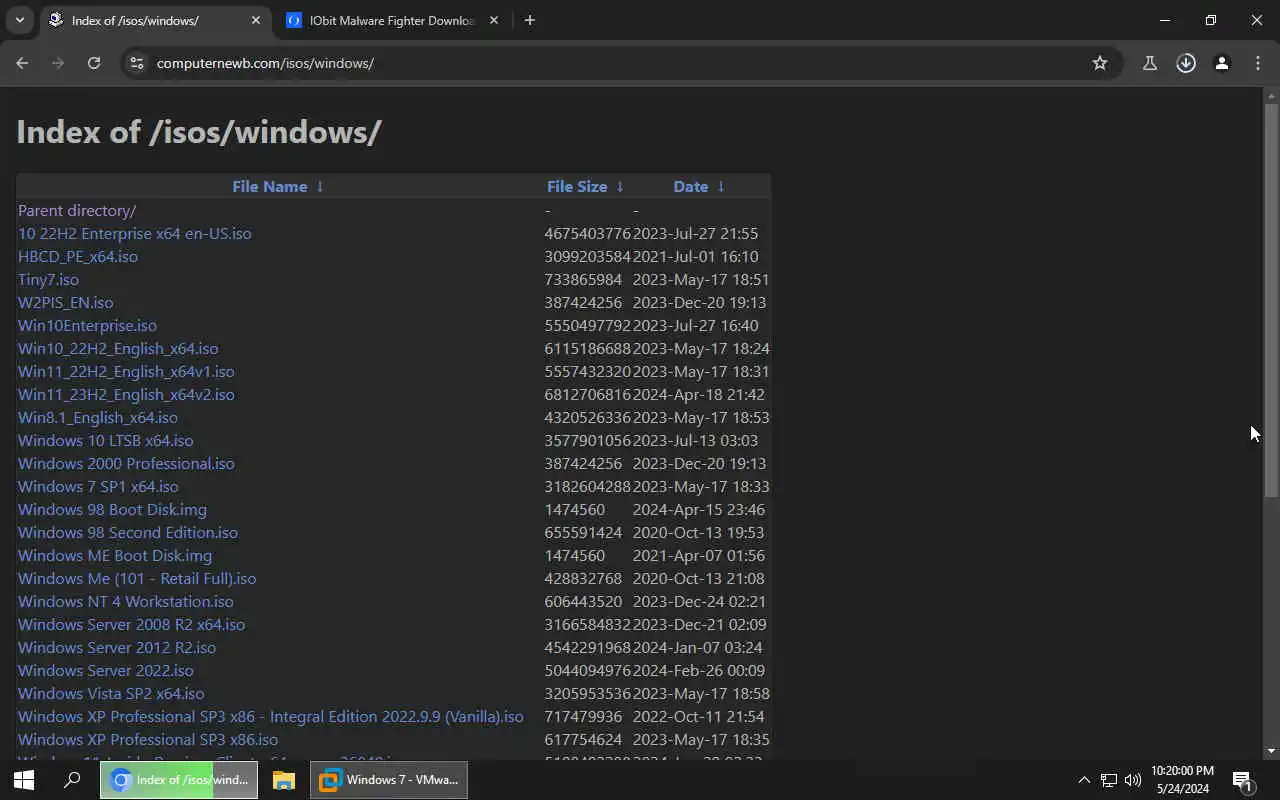Download W2PIS_EN.iso
The height and width of the screenshot is (800, 1280).
65,302
